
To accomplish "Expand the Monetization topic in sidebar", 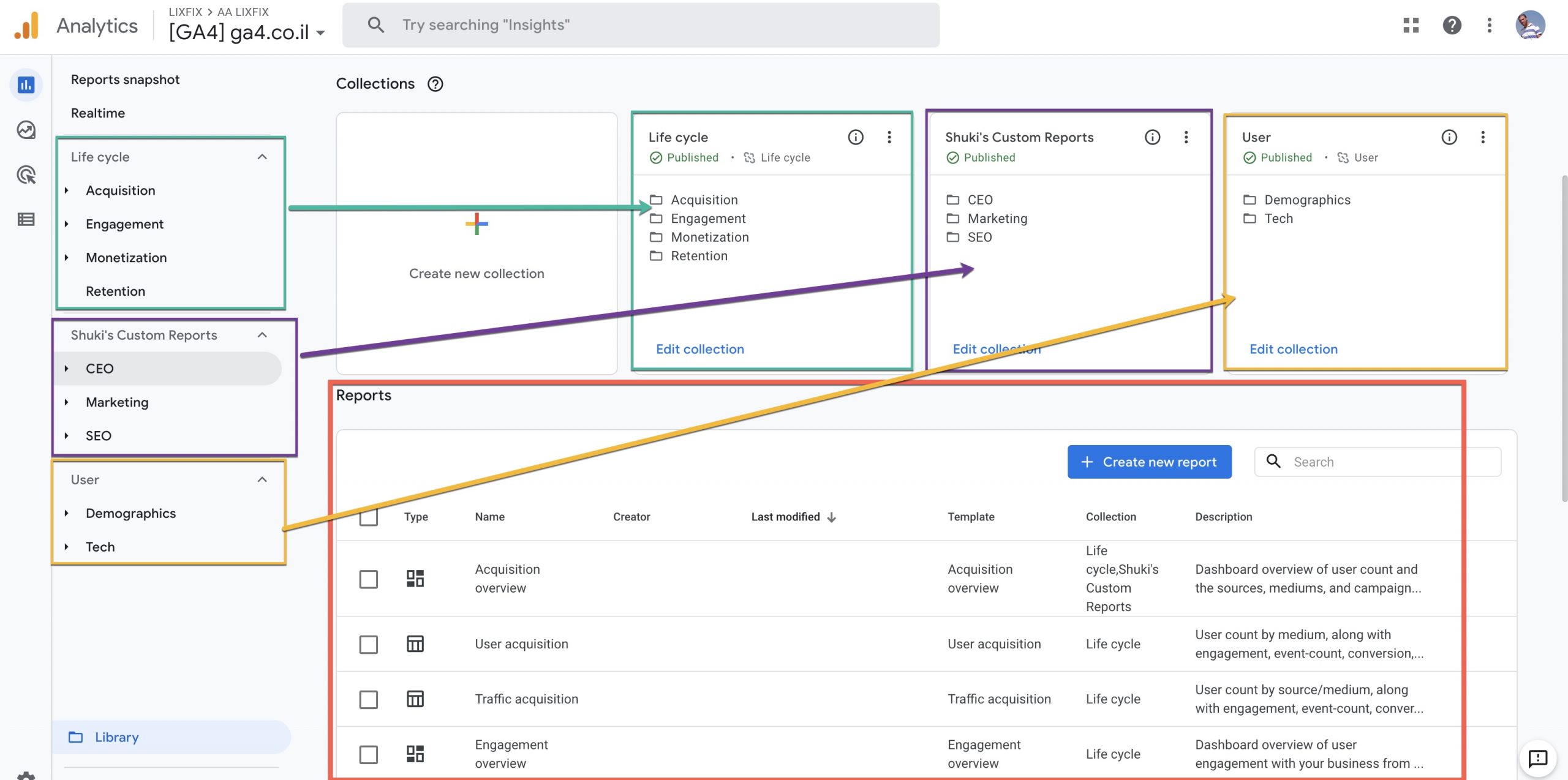I will (66, 258).
